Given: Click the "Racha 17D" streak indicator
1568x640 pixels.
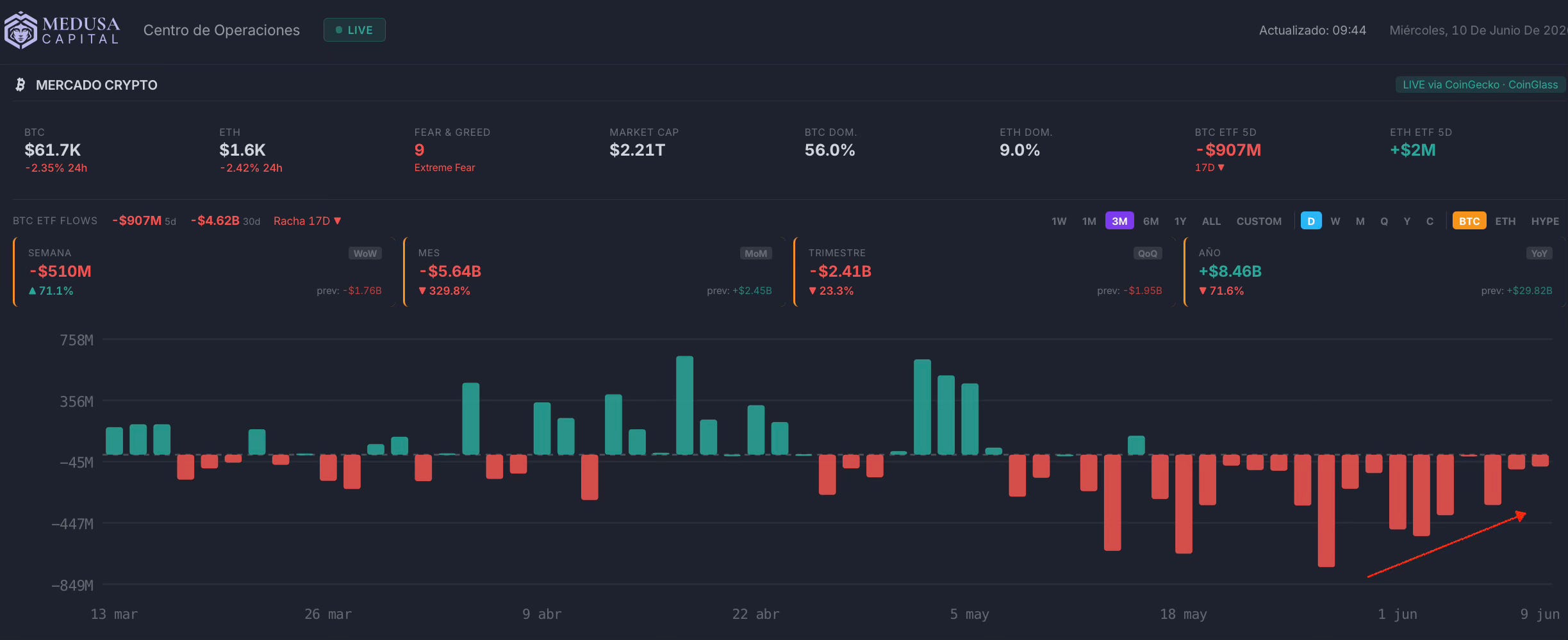Looking at the screenshot, I should coord(307,221).
